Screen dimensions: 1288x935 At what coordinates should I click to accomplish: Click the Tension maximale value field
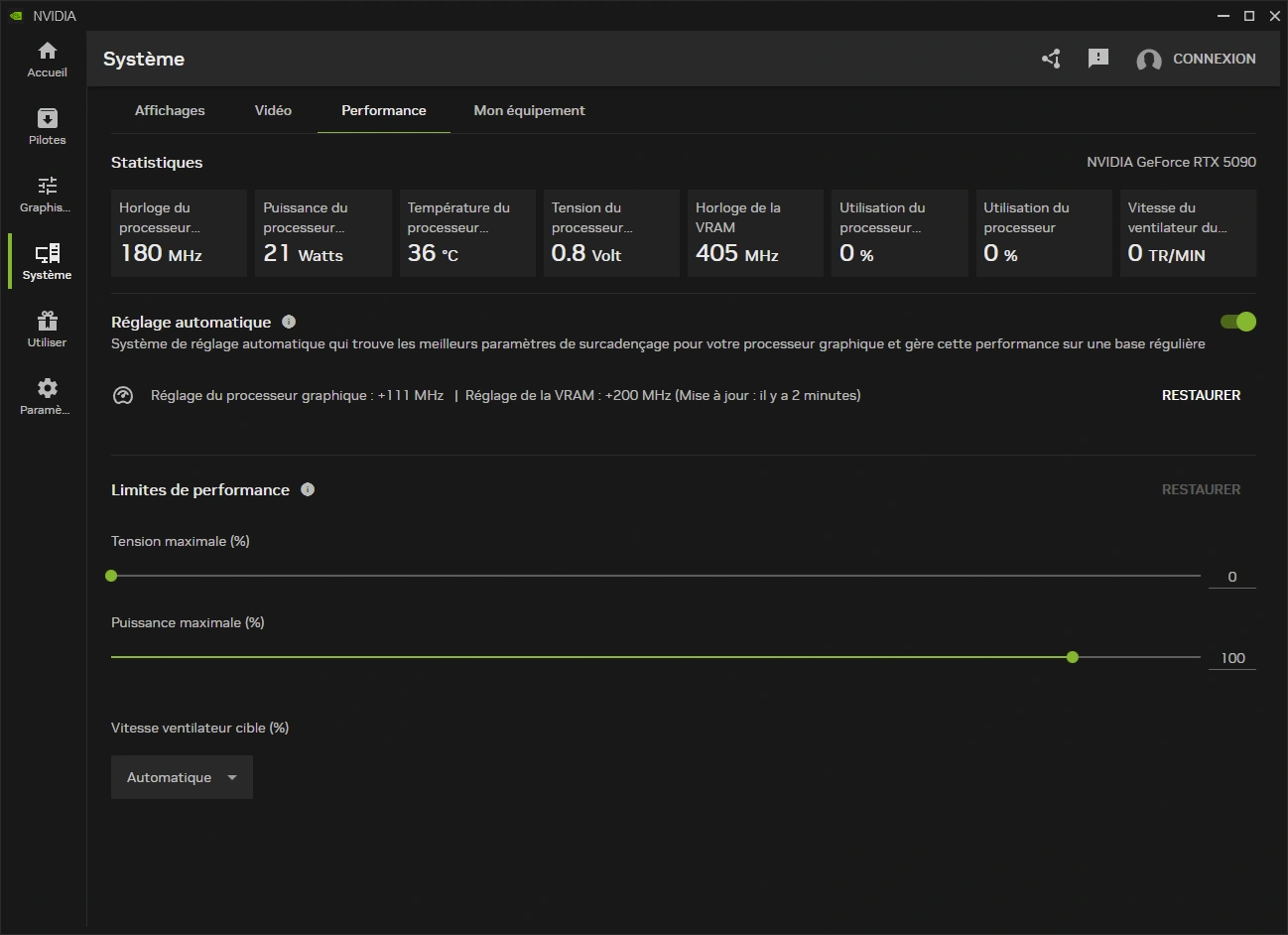pos(1232,577)
